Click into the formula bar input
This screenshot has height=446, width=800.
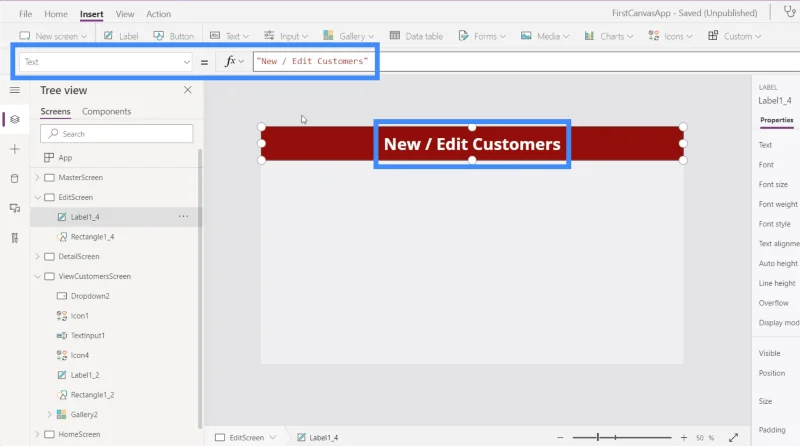tap(526, 61)
